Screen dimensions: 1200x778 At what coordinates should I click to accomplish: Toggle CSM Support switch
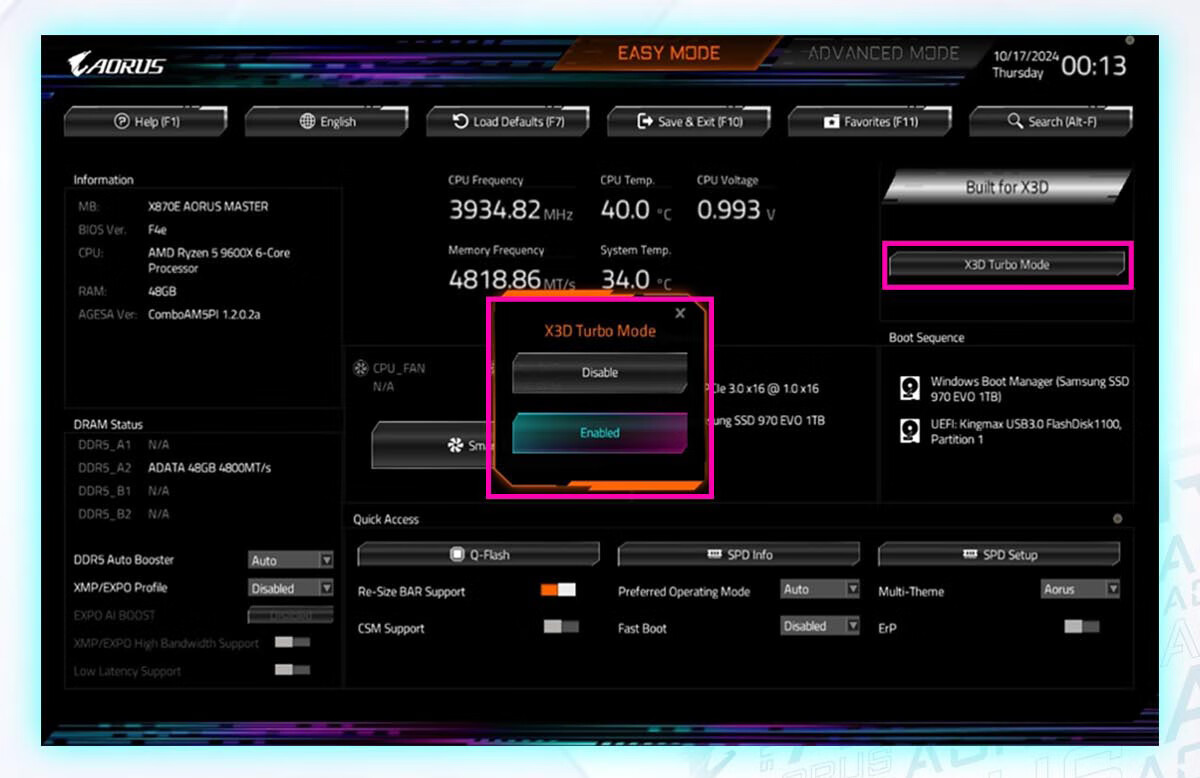pos(561,627)
